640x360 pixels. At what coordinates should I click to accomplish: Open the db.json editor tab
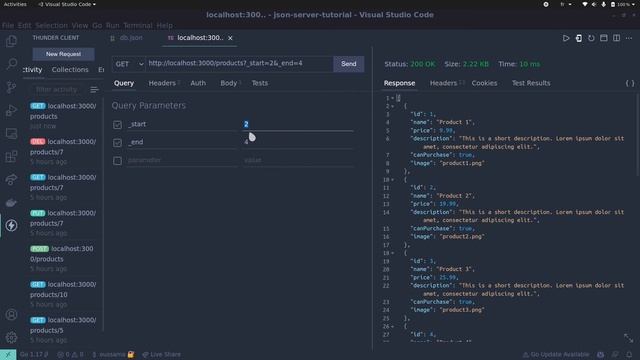(x=131, y=38)
